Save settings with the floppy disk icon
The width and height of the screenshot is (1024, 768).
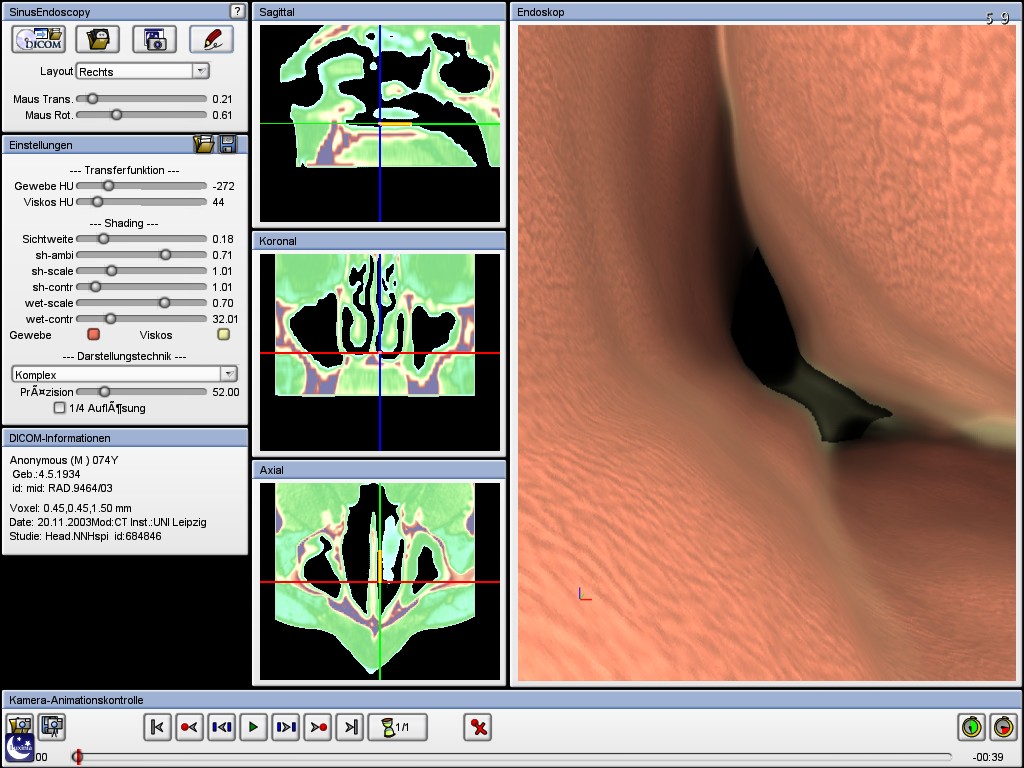[x=228, y=145]
